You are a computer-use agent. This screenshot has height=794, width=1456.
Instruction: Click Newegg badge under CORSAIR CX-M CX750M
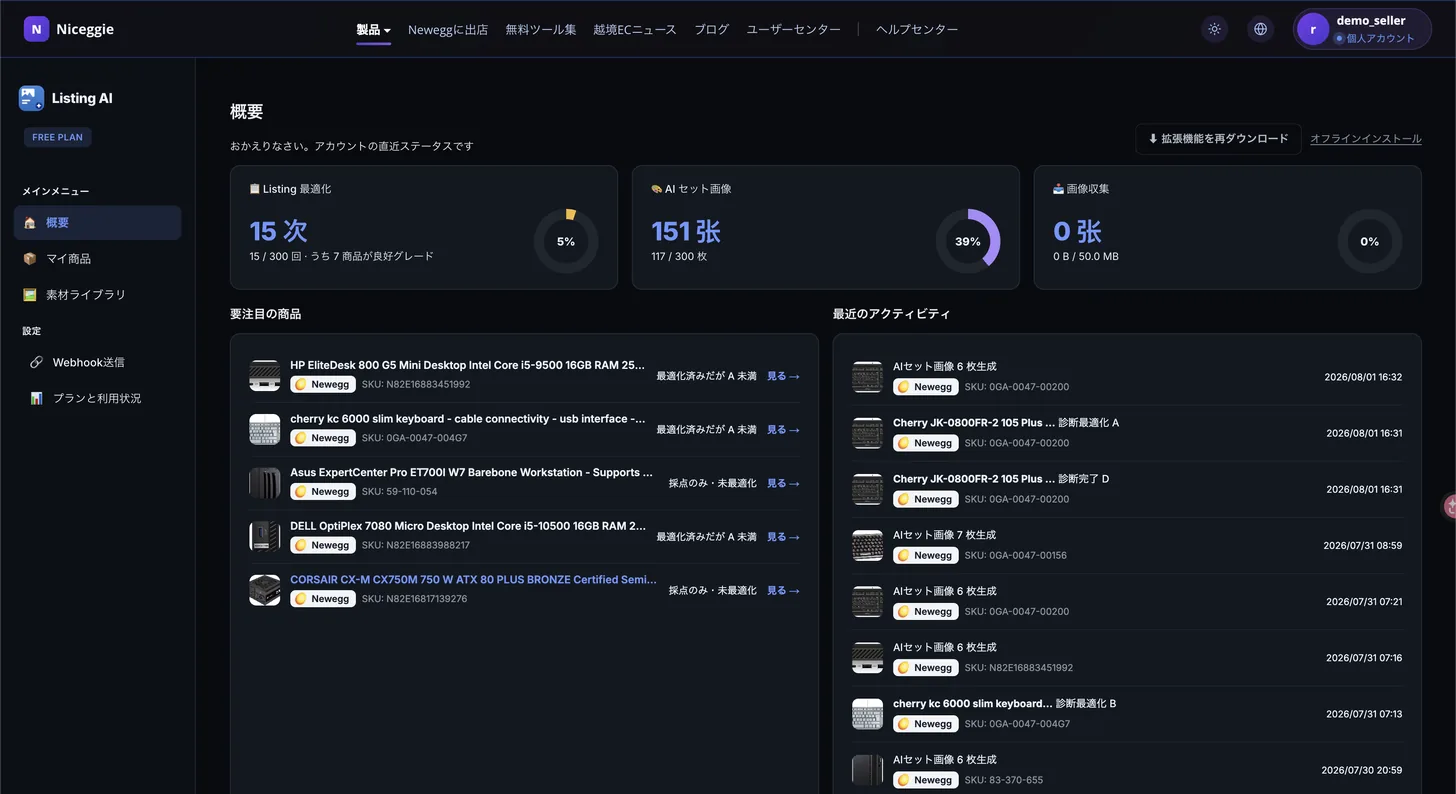pyautogui.click(x=323, y=599)
